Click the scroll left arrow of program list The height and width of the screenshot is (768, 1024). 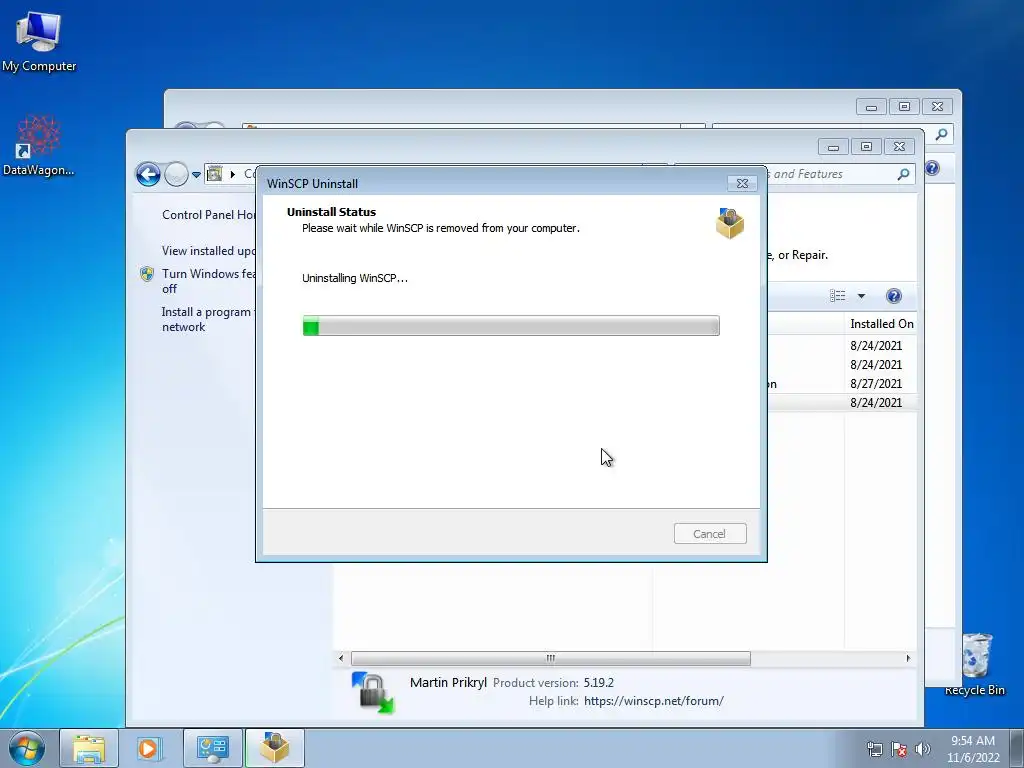[x=341, y=658]
